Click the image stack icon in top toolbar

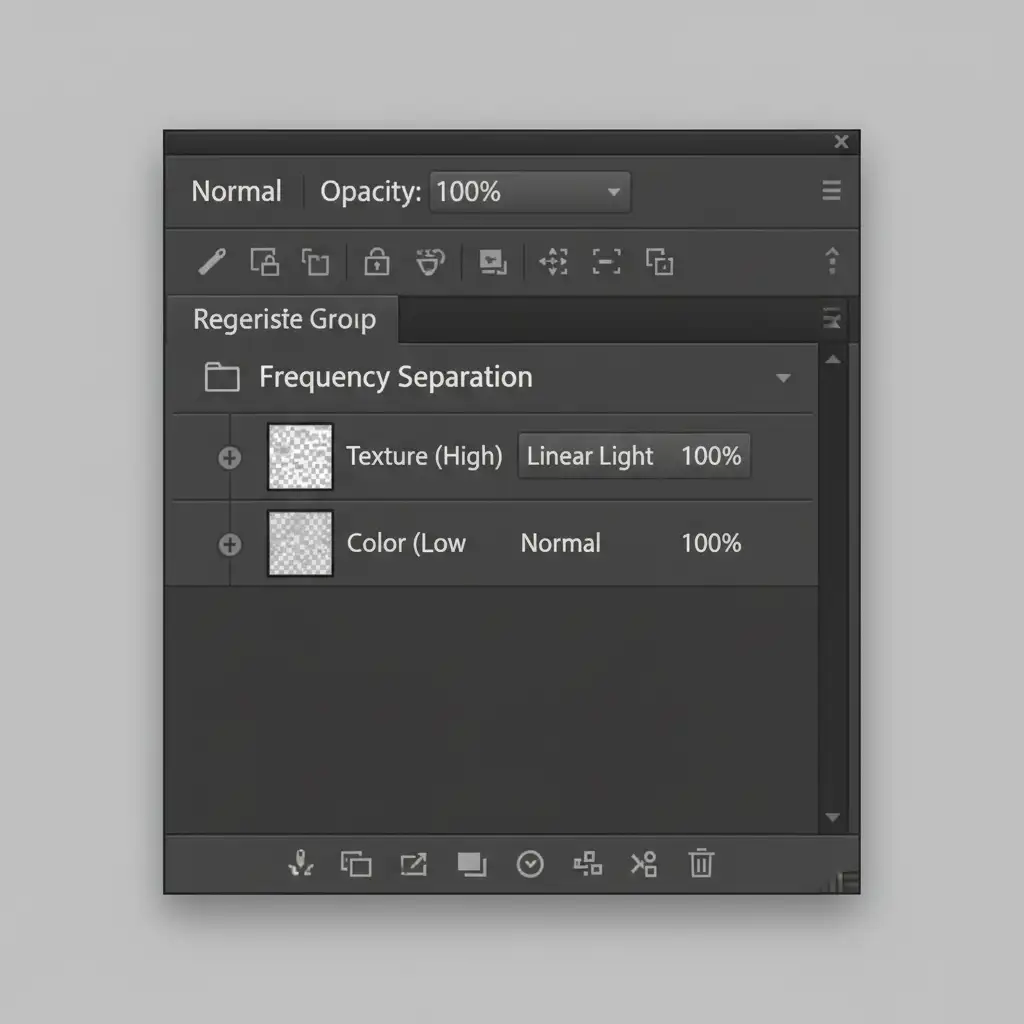(x=492, y=262)
